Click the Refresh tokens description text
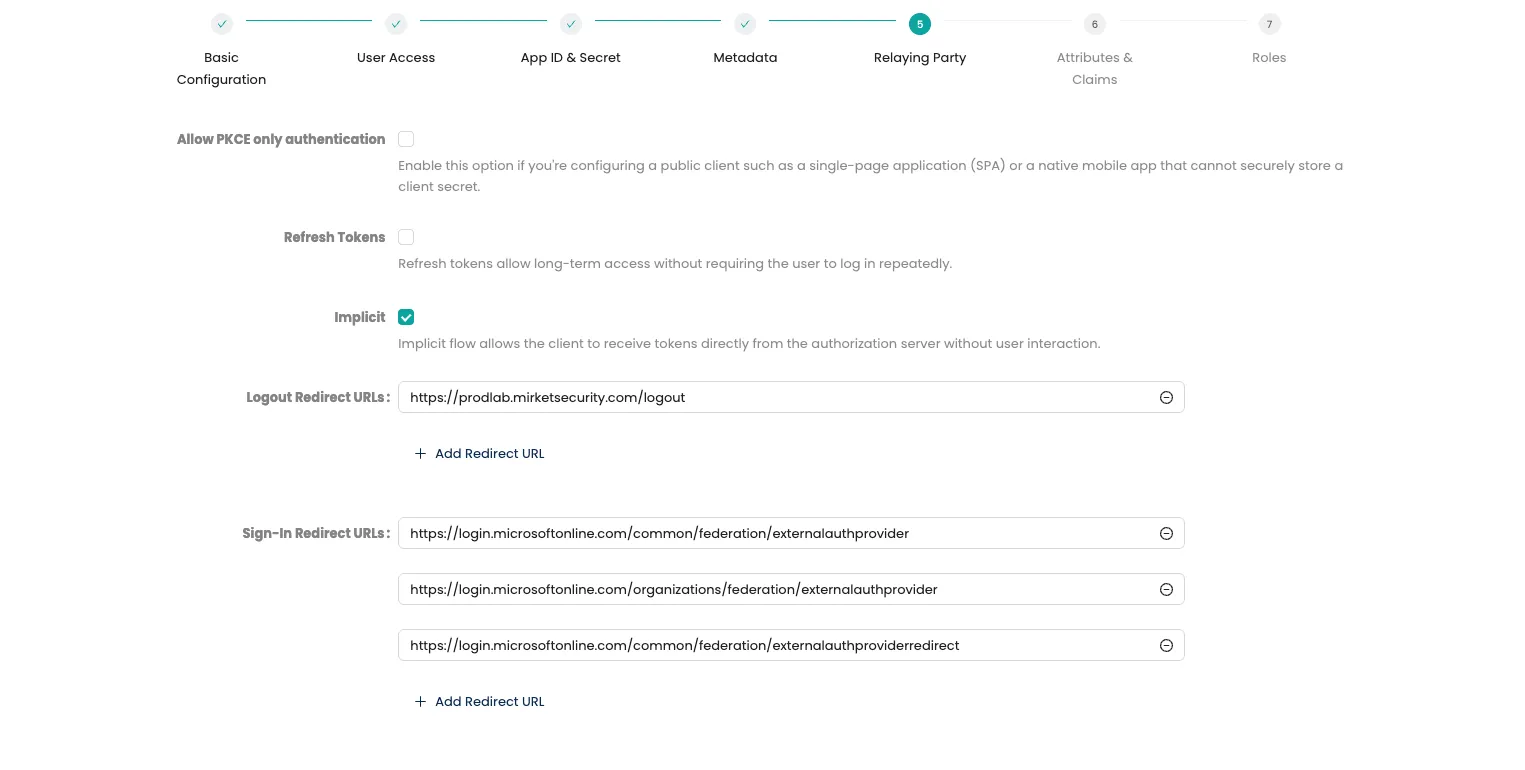Image resolution: width=1525 pixels, height=770 pixels. [x=675, y=264]
